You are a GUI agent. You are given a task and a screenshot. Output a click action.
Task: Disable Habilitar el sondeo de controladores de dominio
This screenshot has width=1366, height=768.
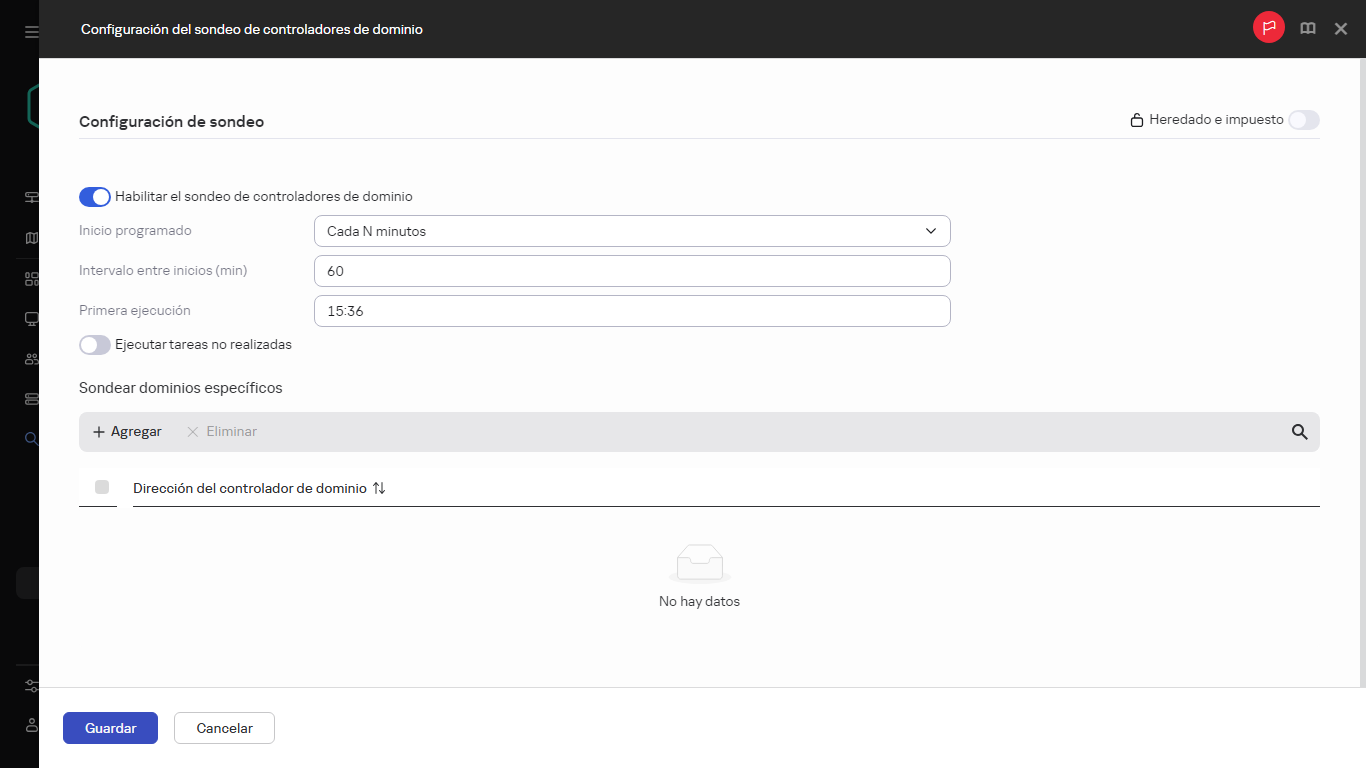point(94,197)
